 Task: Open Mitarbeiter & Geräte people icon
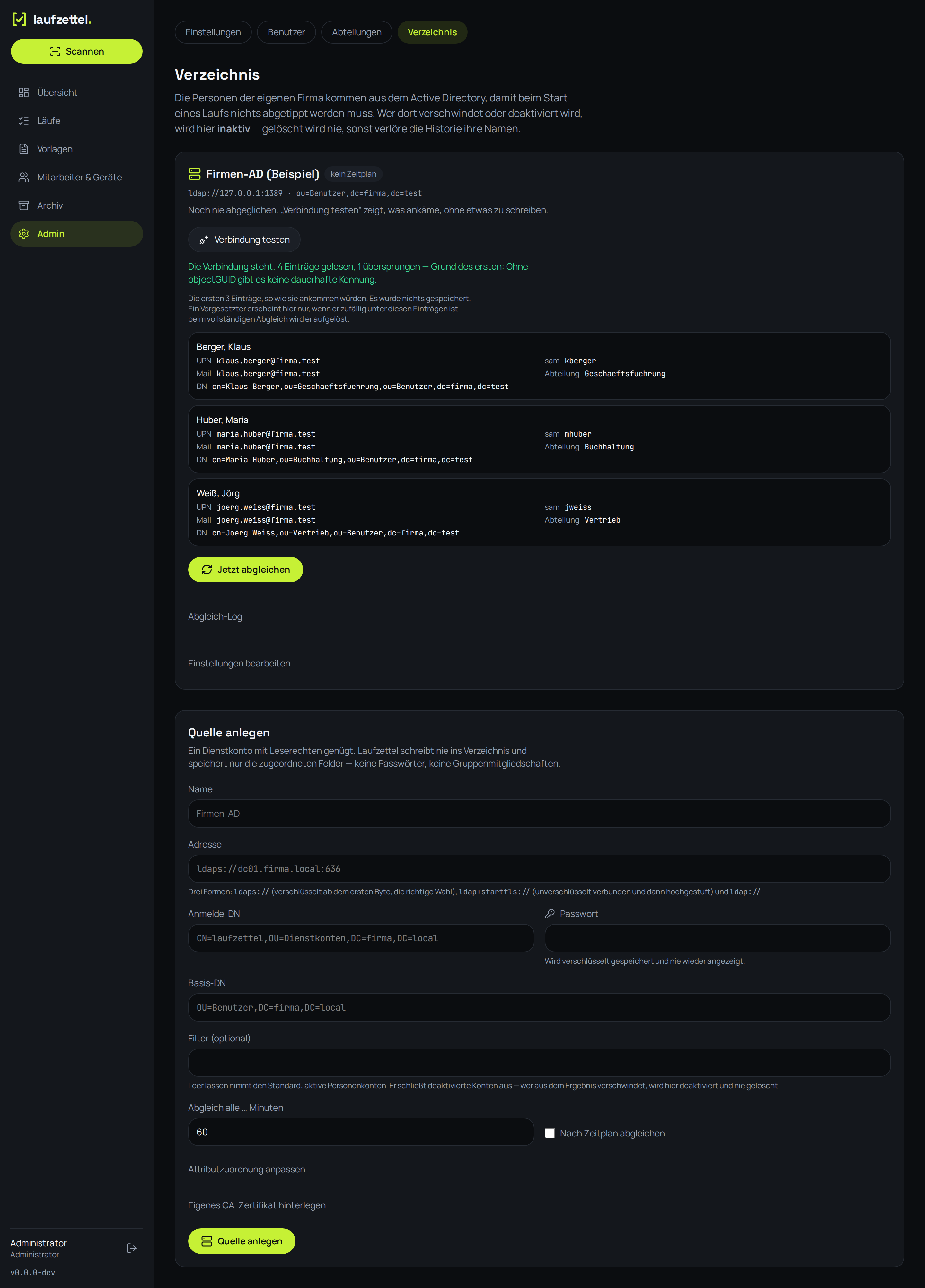pyautogui.click(x=24, y=177)
